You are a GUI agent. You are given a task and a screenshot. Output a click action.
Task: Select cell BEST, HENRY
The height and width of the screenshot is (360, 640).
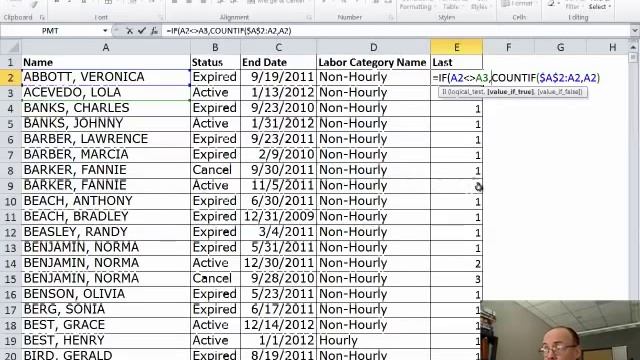[106, 341]
